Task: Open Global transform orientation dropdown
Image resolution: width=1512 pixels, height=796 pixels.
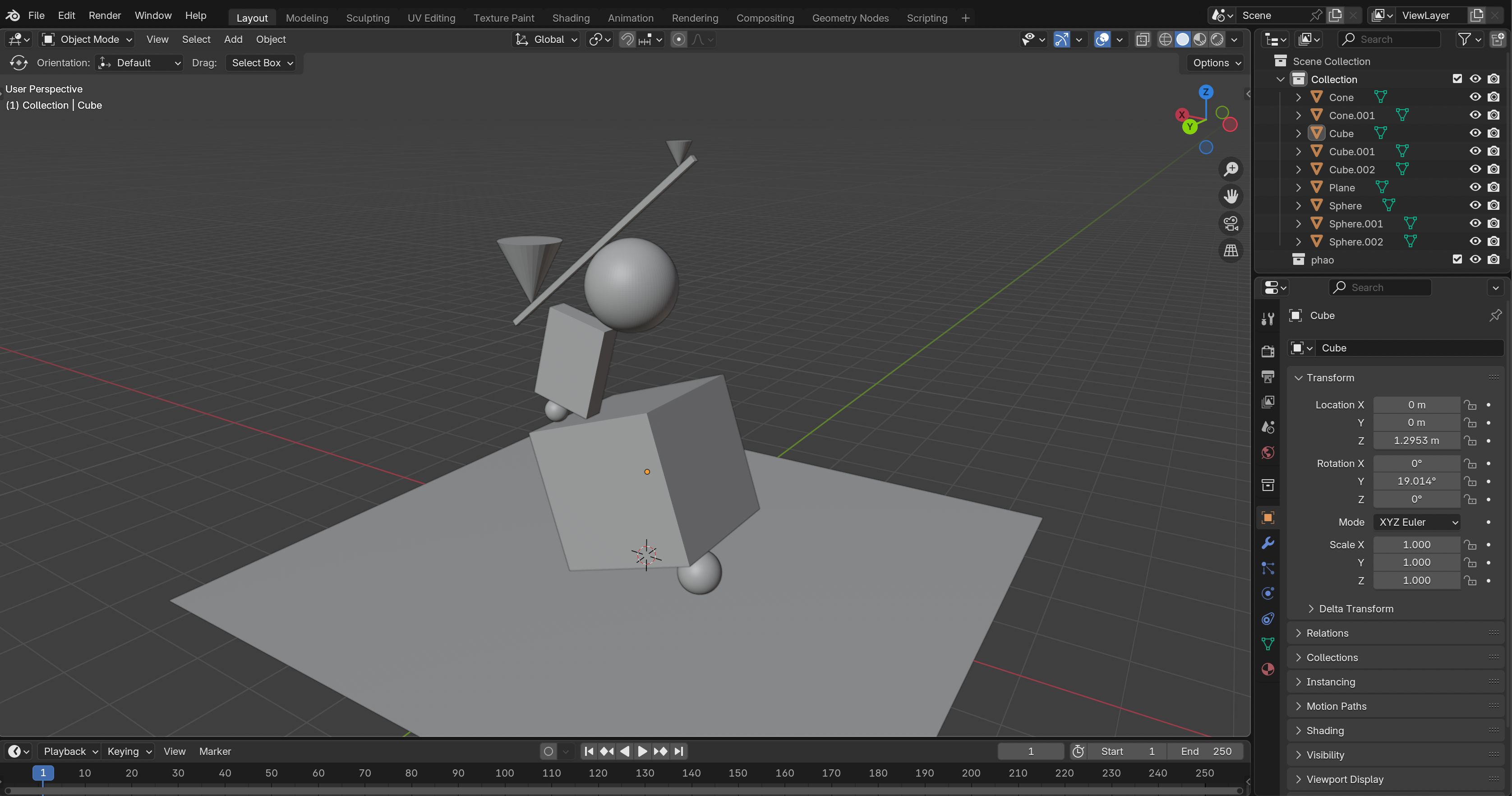Action: tap(546, 39)
